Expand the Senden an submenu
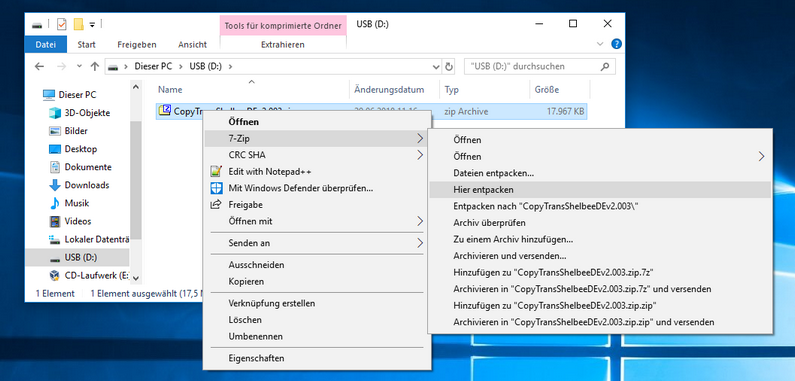795x381 pixels. coord(420,243)
